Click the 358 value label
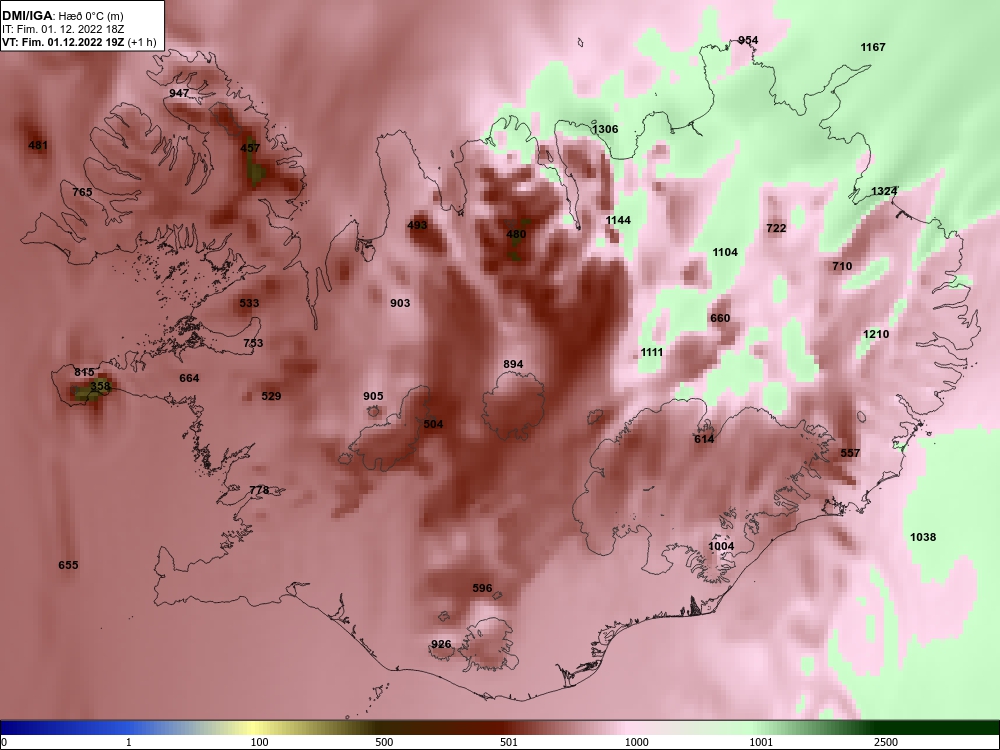1000x750 pixels. pyautogui.click(x=100, y=386)
